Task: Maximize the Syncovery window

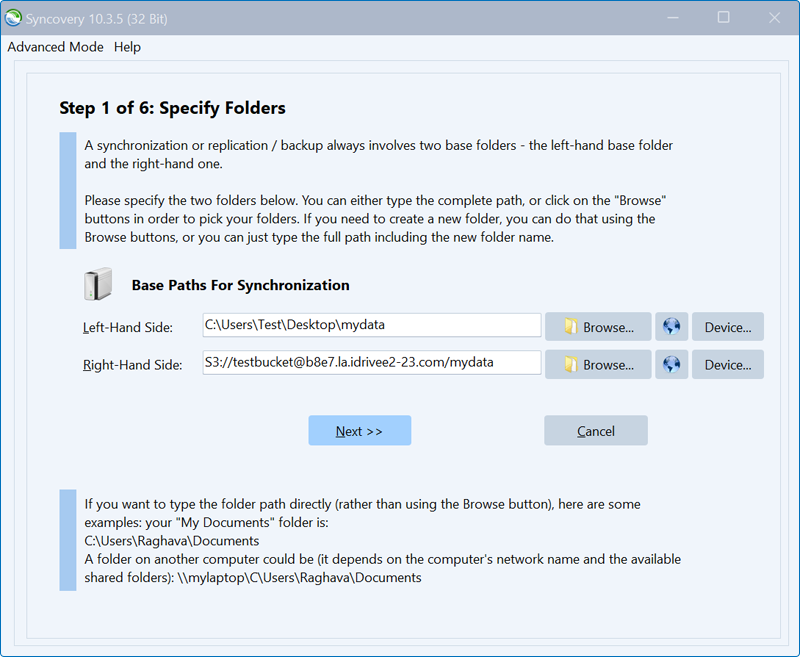Action: coord(723,18)
